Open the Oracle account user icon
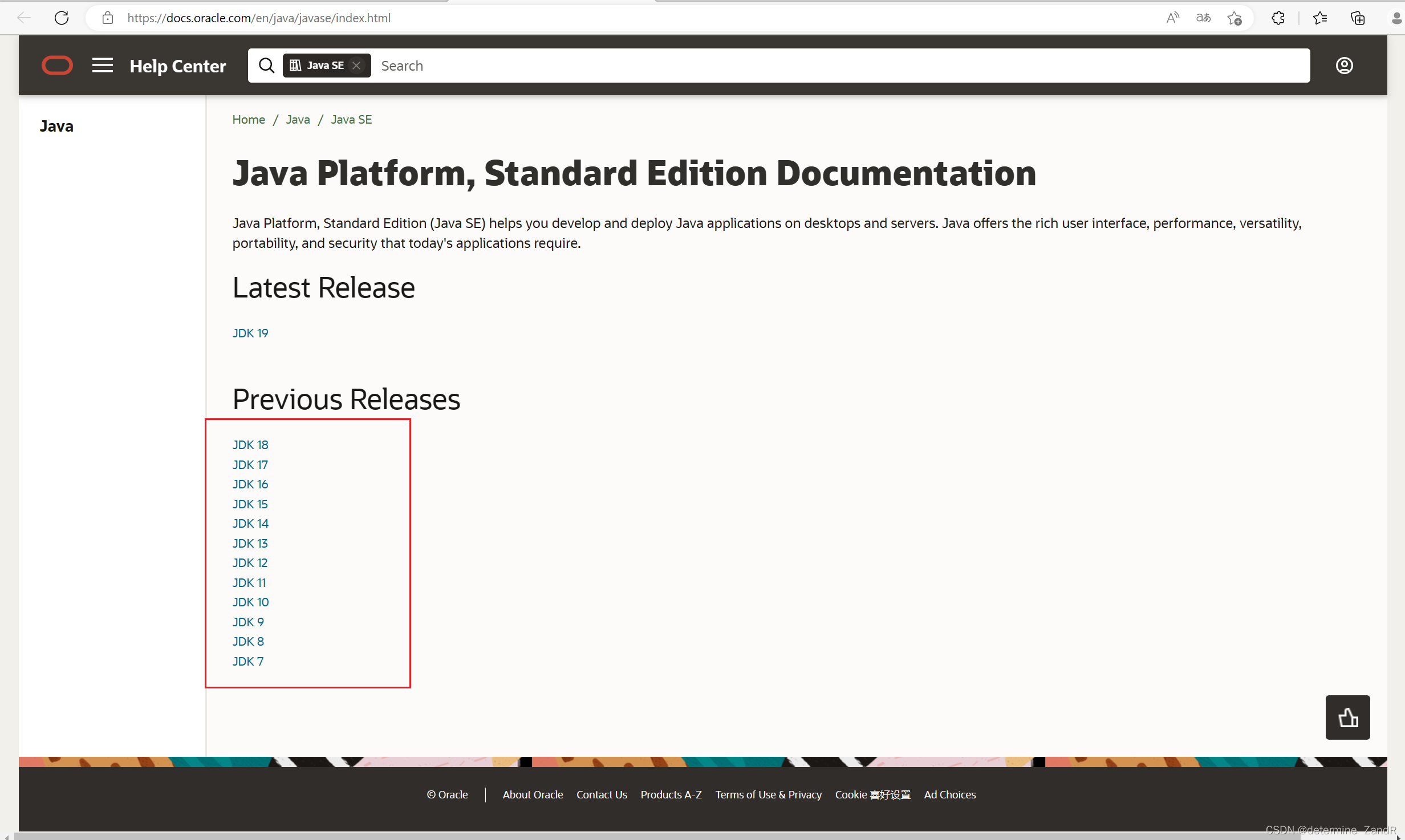This screenshot has width=1405, height=840. (1344, 66)
